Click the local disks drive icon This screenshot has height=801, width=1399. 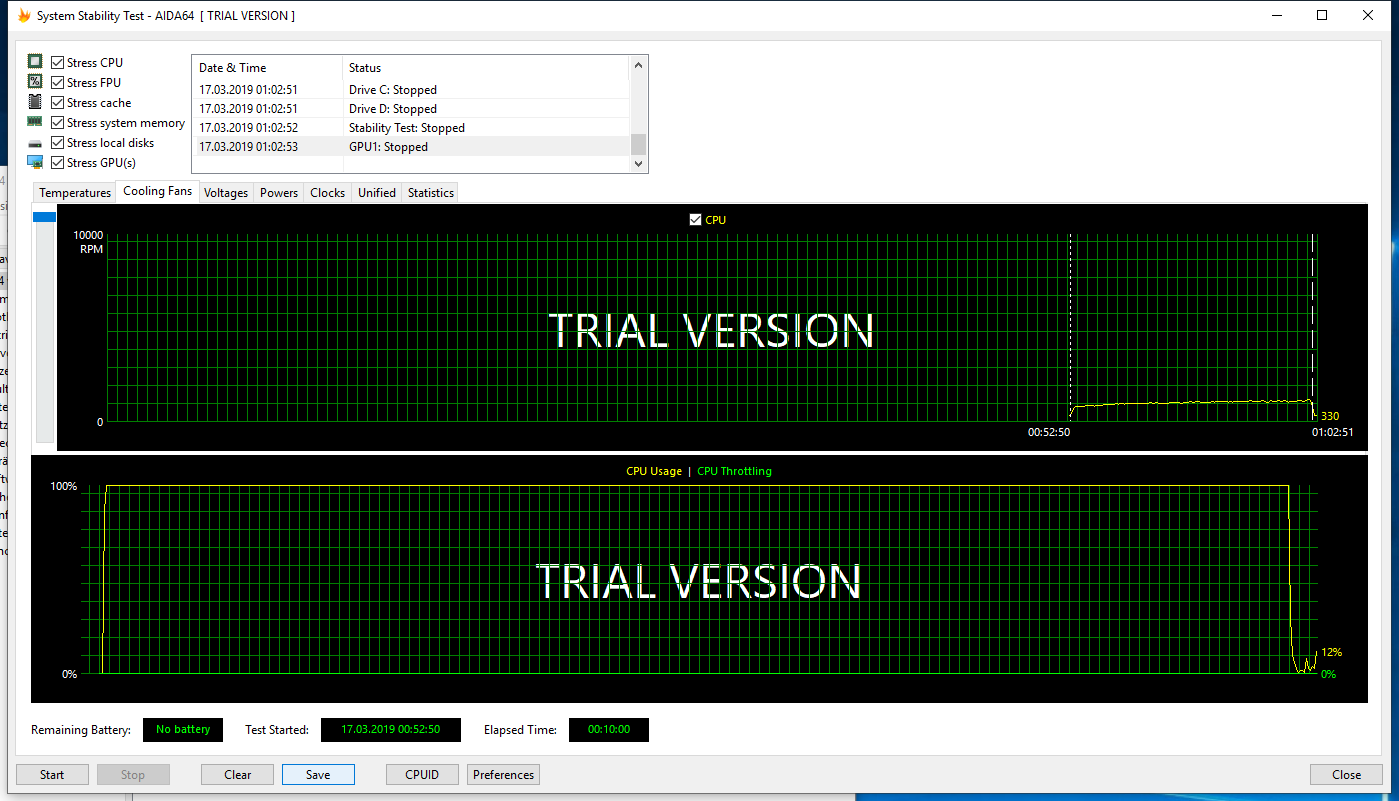(35, 143)
